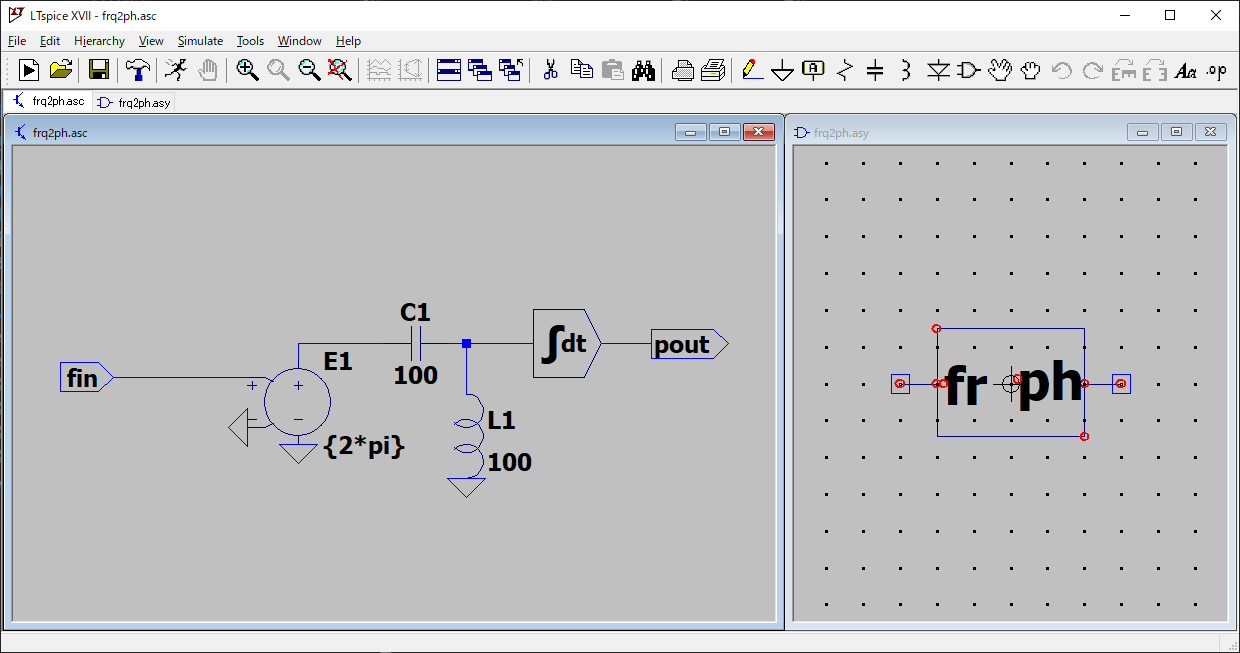
Task: Click the {2*pi} value text
Action: pyautogui.click(x=364, y=447)
